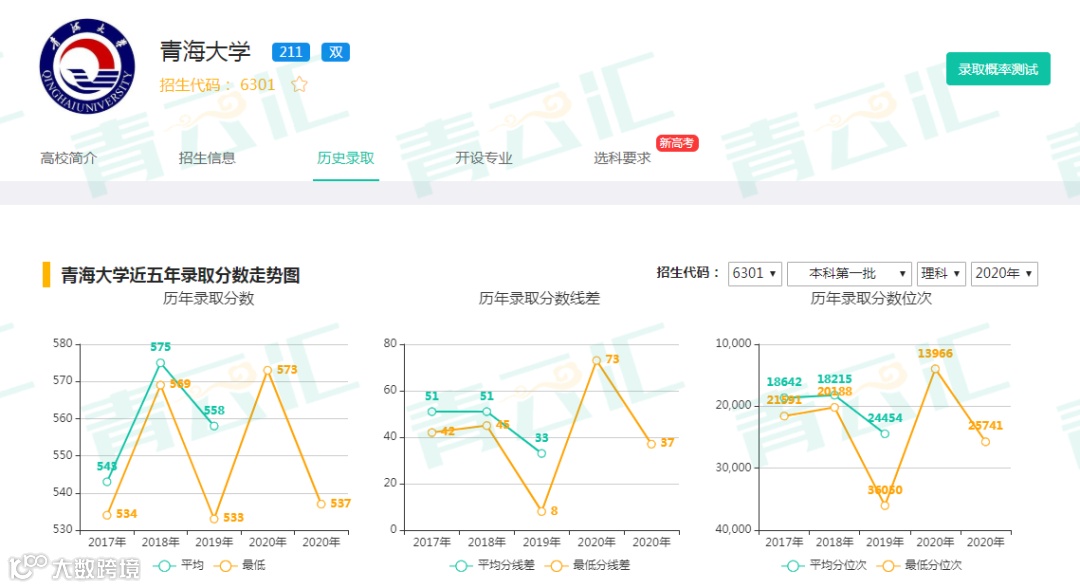Click the 录取概率测试 button

pyautogui.click(x=998, y=69)
